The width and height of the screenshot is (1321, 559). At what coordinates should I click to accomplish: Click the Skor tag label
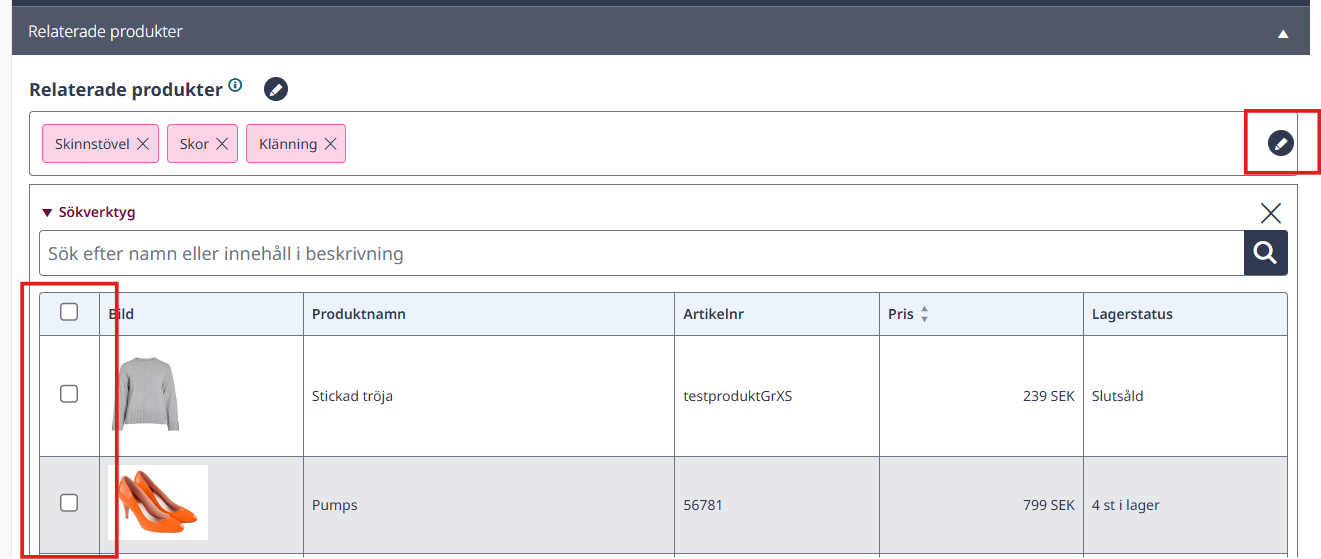pyautogui.click(x=194, y=144)
